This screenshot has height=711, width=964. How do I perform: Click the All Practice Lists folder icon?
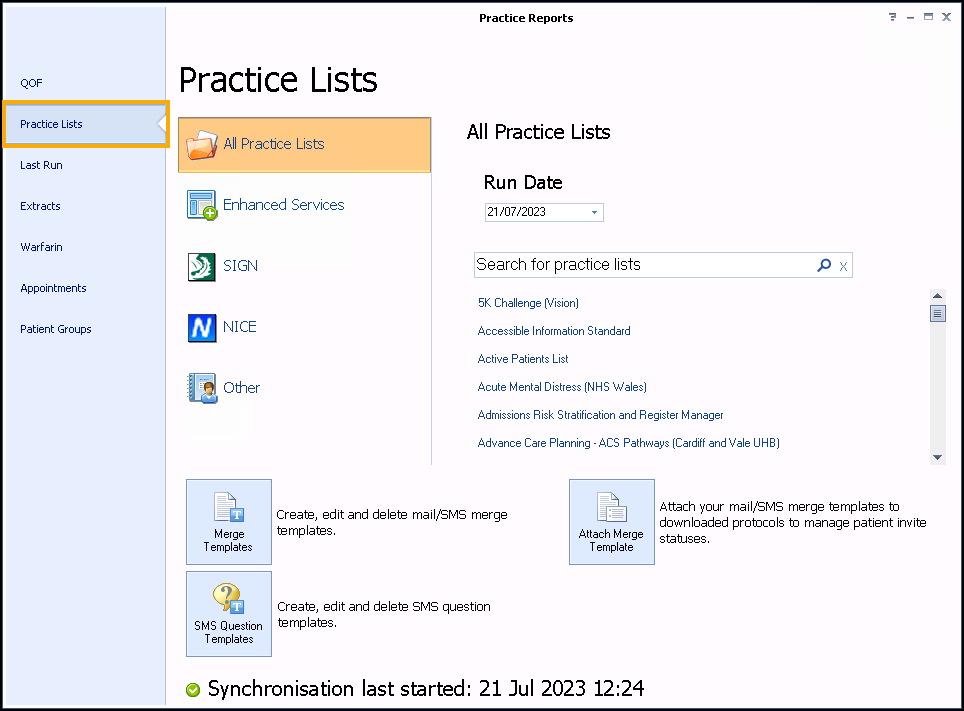tap(201, 144)
